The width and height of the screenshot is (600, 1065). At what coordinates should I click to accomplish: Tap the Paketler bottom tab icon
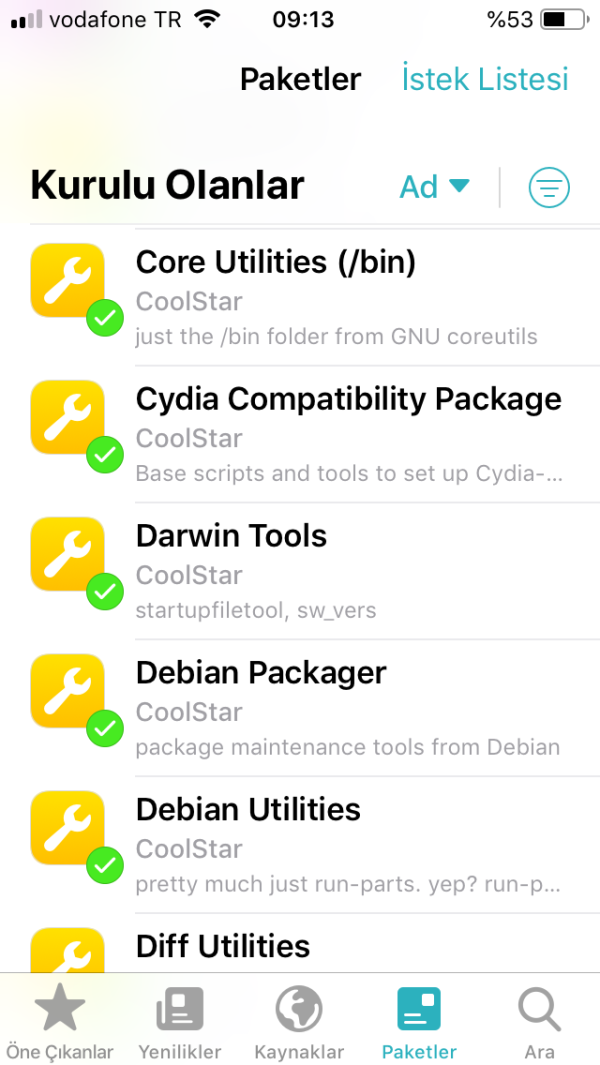click(x=419, y=1010)
